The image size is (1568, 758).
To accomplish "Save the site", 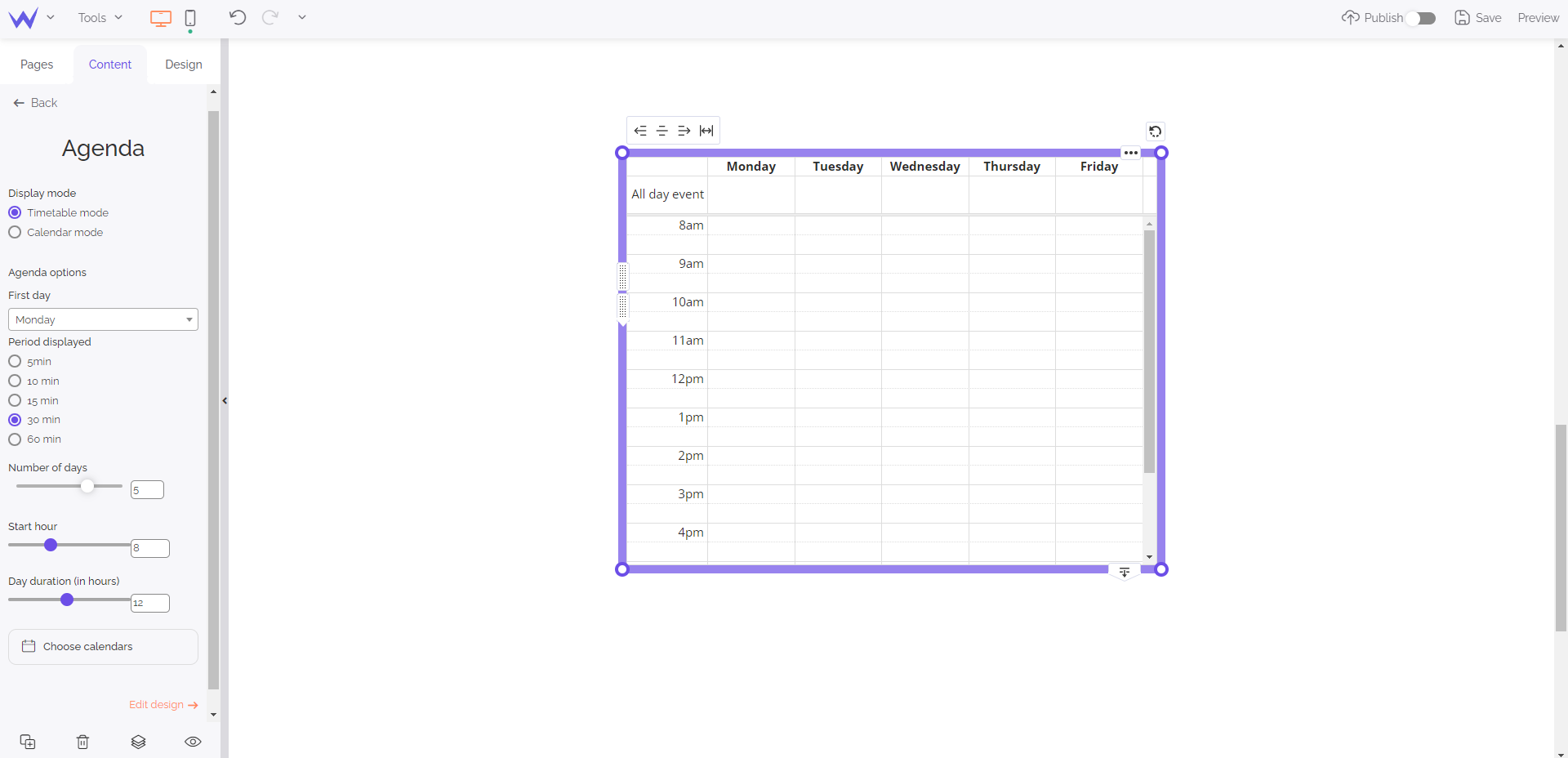I will coord(1478,17).
